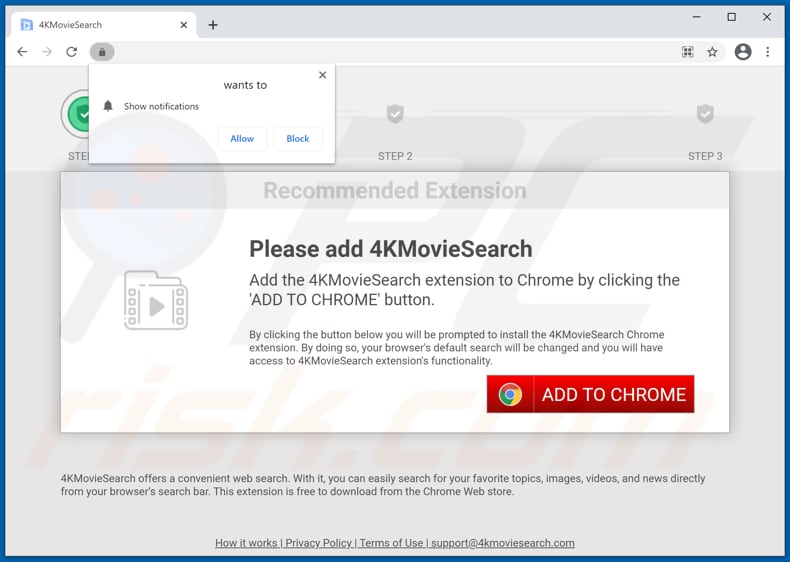Dismiss the notification permission popup

point(322,75)
